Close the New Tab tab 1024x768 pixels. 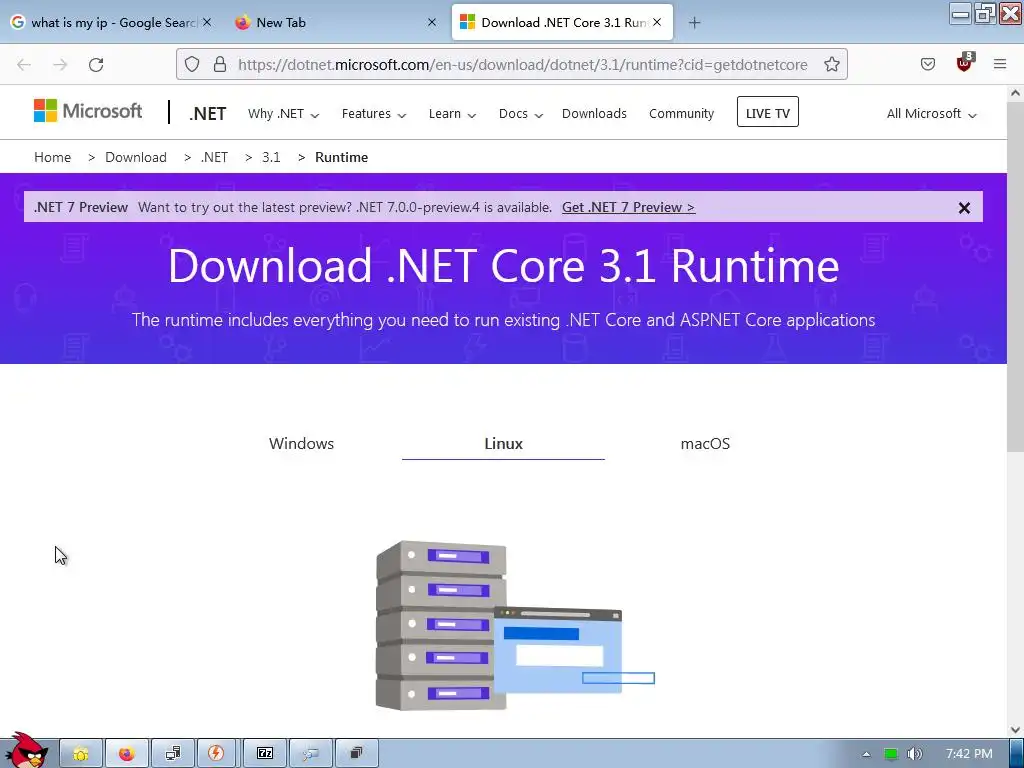(x=432, y=22)
